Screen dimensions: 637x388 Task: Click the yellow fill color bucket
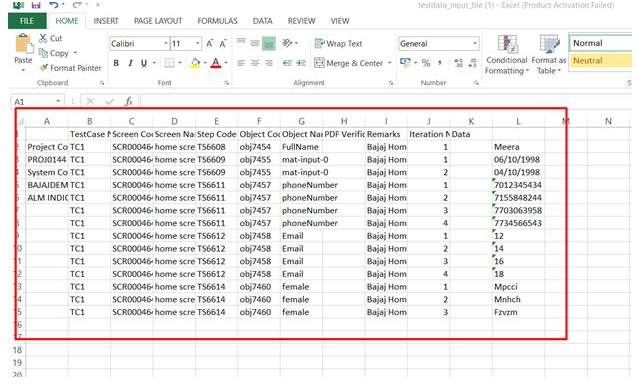[195, 63]
